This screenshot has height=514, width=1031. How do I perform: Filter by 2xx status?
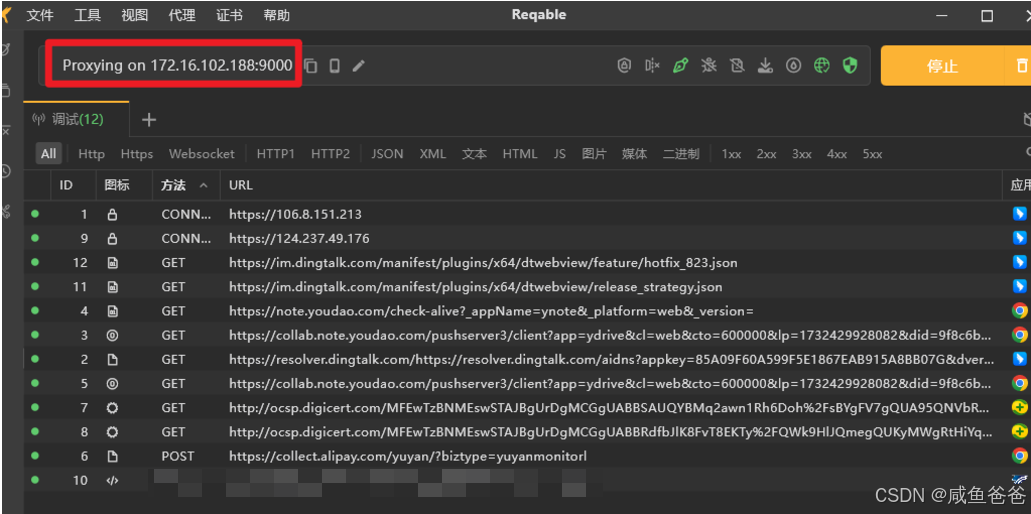click(x=766, y=154)
